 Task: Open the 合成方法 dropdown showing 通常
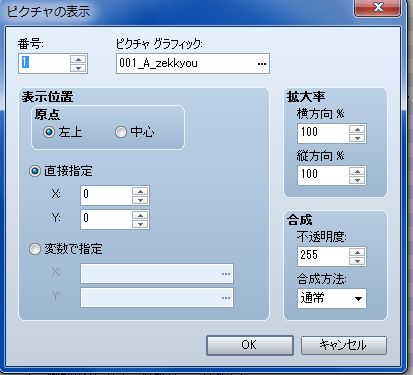click(332, 298)
